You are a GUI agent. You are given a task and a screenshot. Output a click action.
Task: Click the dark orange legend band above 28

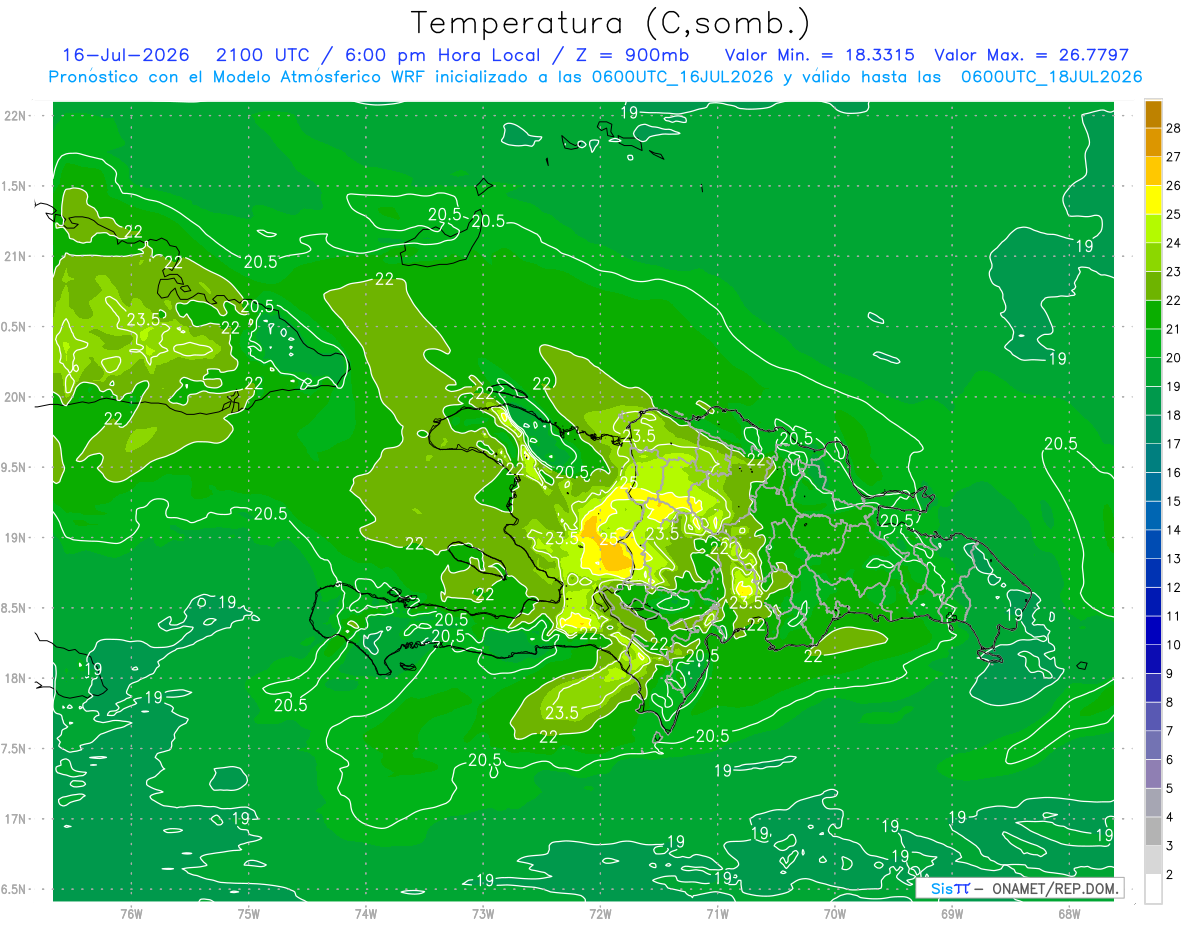click(1153, 114)
